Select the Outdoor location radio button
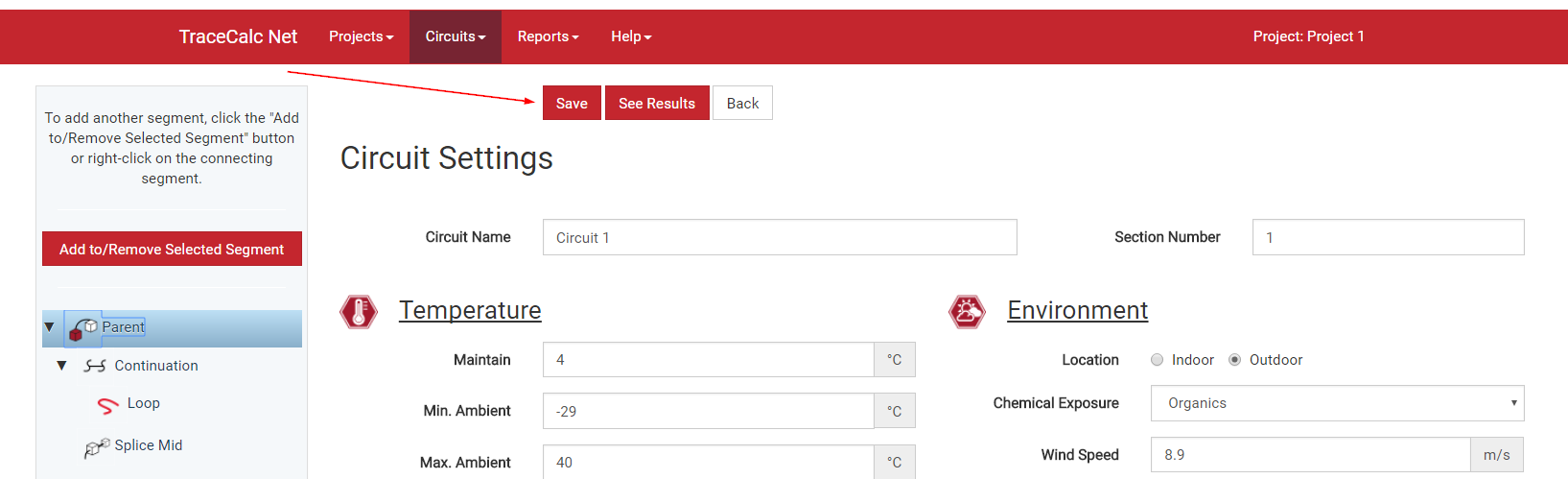This screenshot has width=1568, height=479. coord(1235,360)
